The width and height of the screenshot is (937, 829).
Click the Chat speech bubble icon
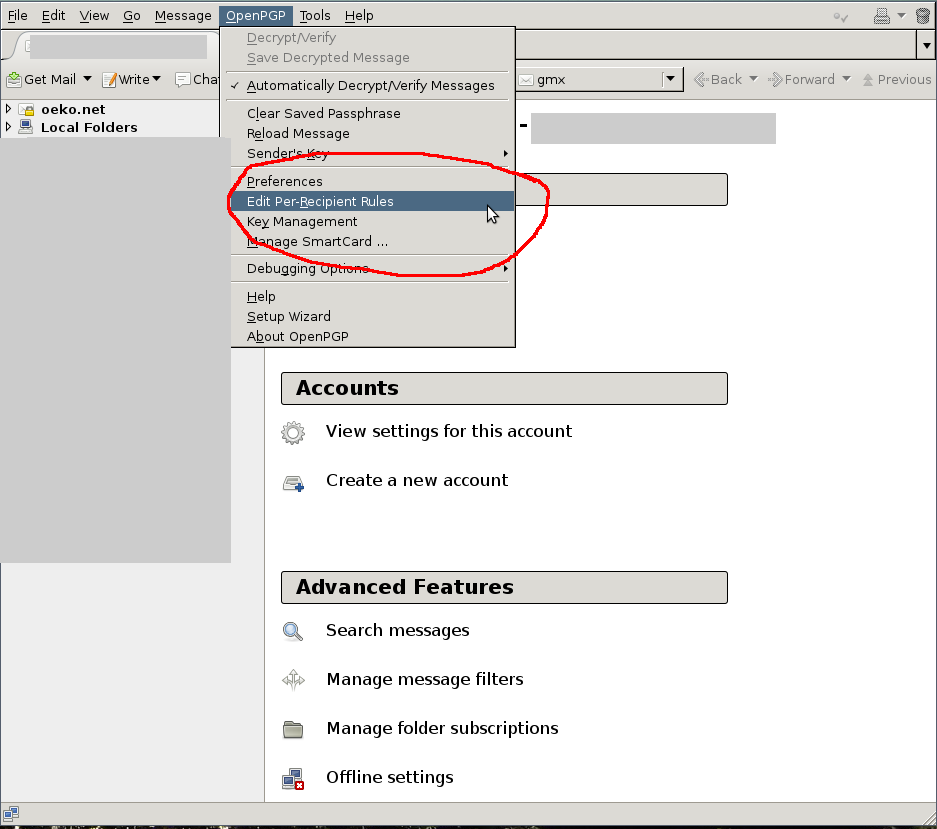[x=183, y=80]
